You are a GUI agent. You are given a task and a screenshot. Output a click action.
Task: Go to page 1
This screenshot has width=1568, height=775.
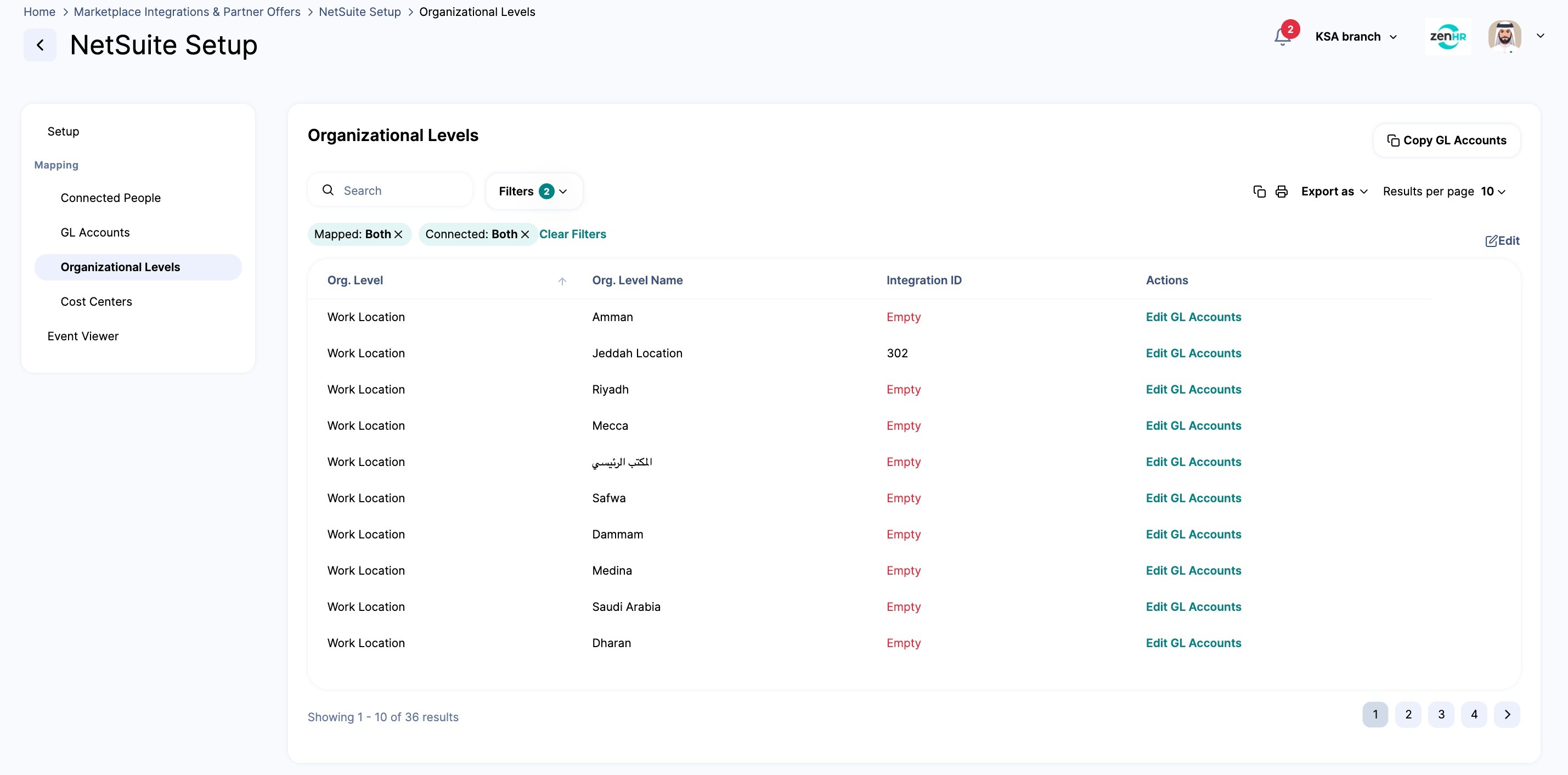coord(1375,714)
